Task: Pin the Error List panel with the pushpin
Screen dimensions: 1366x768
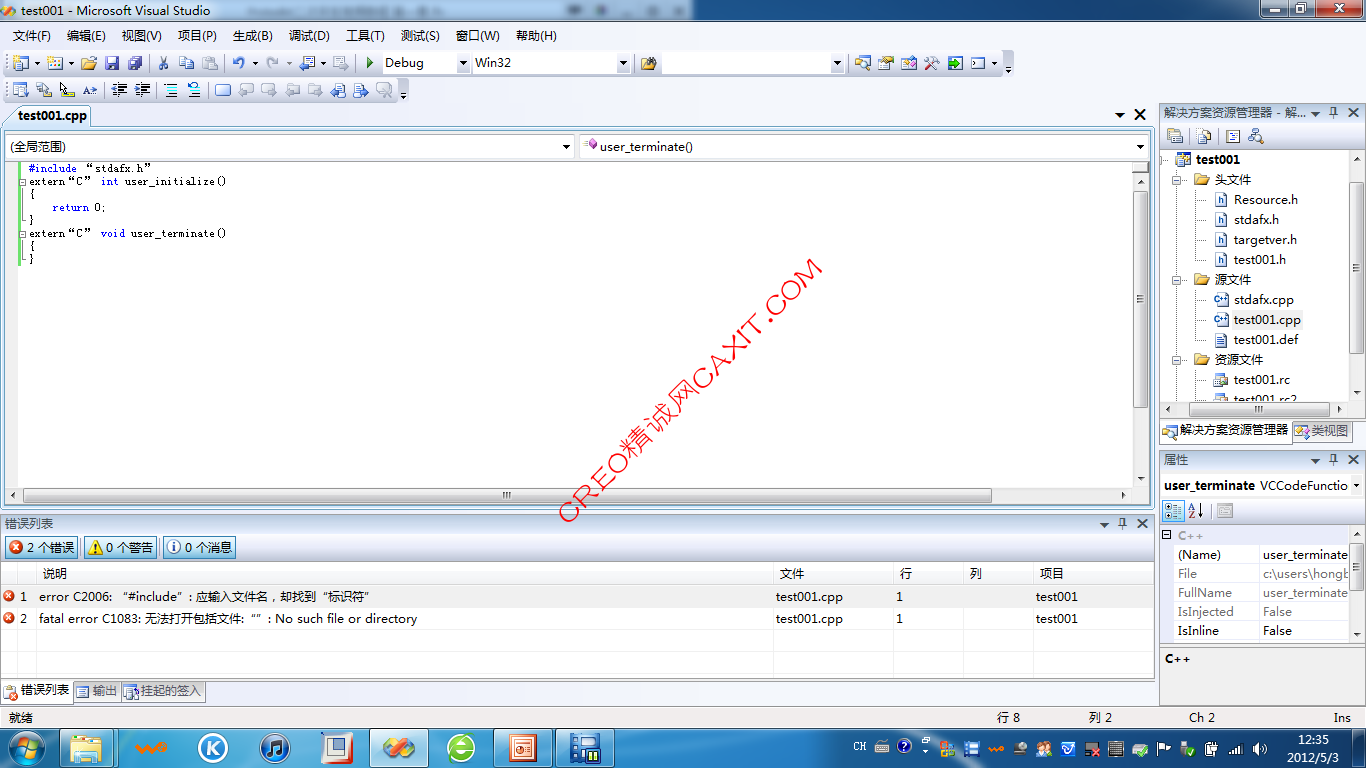Action: [1123, 523]
